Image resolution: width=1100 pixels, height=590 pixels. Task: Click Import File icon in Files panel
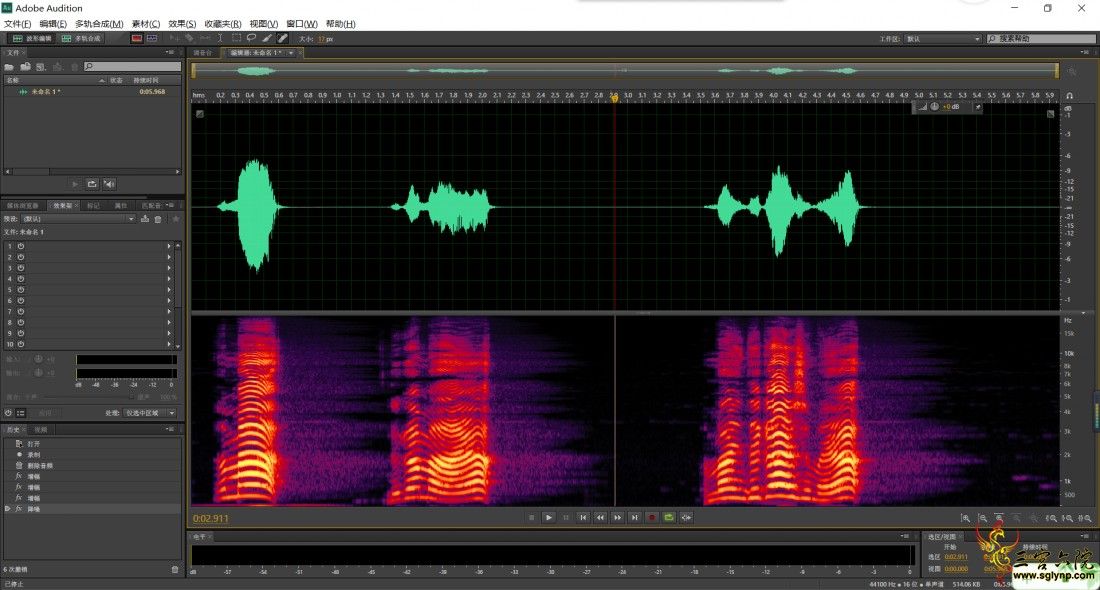(x=25, y=67)
